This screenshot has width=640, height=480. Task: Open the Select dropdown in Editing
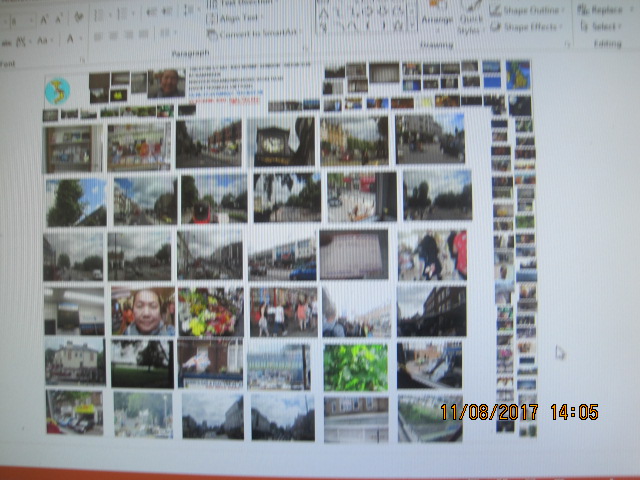point(601,27)
